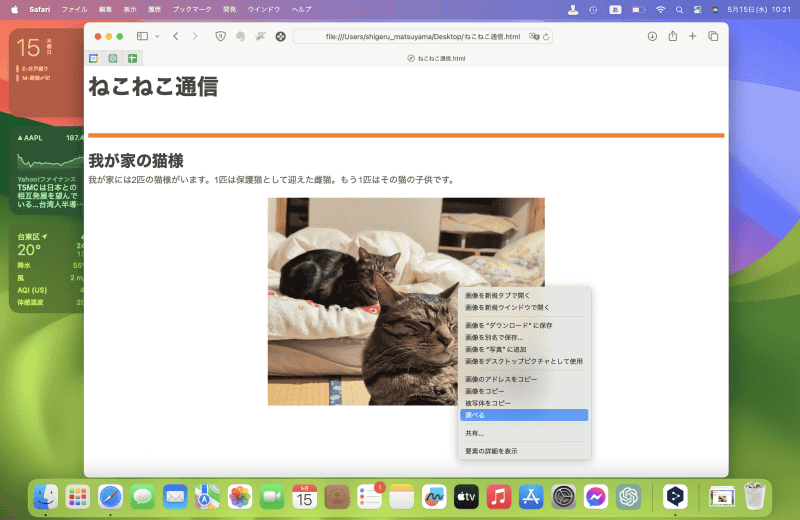This screenshot has height=520, width=800.
Task: Open App Store from the Dock
Action: coord(531,497)
